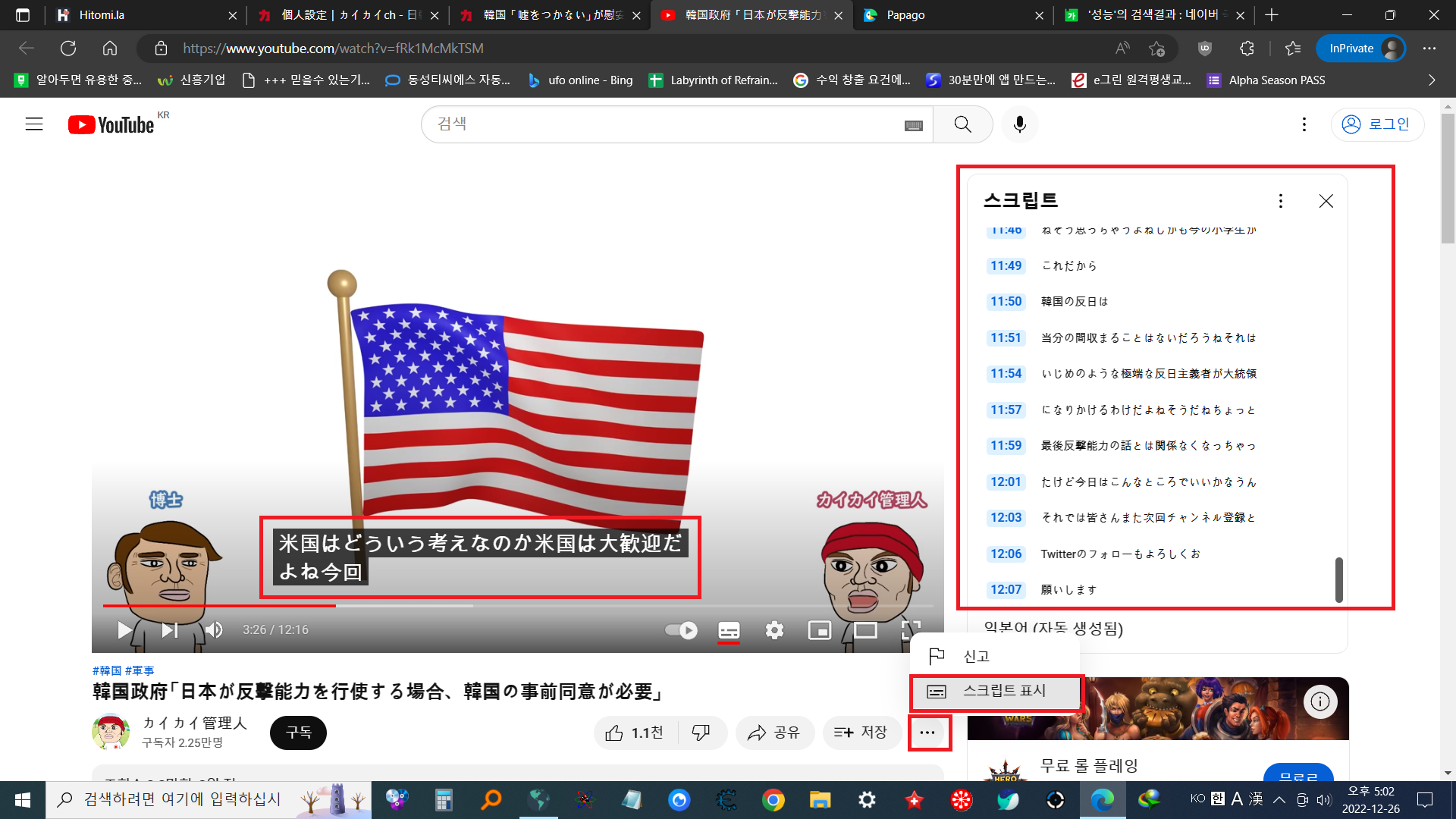Open the Edge settings and more menu
Image resolution: width=1456 pixels, height=819 pixels.
pyautogui.click(x=1429, y=49)
